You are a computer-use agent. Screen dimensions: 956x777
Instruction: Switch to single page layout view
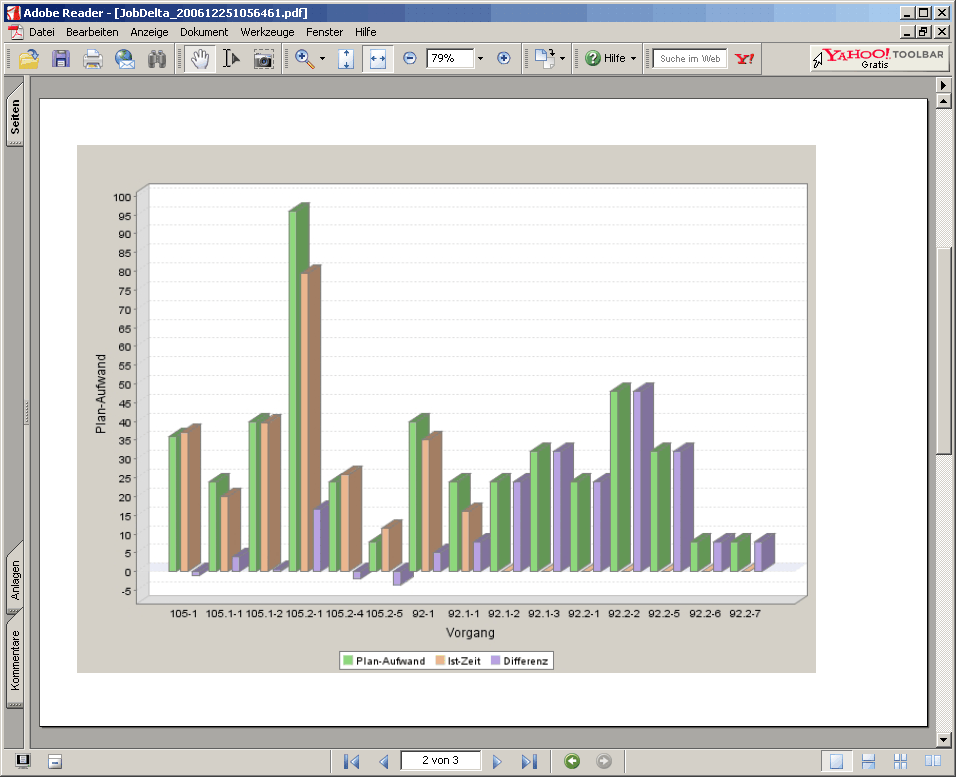(x=836, y=762)
